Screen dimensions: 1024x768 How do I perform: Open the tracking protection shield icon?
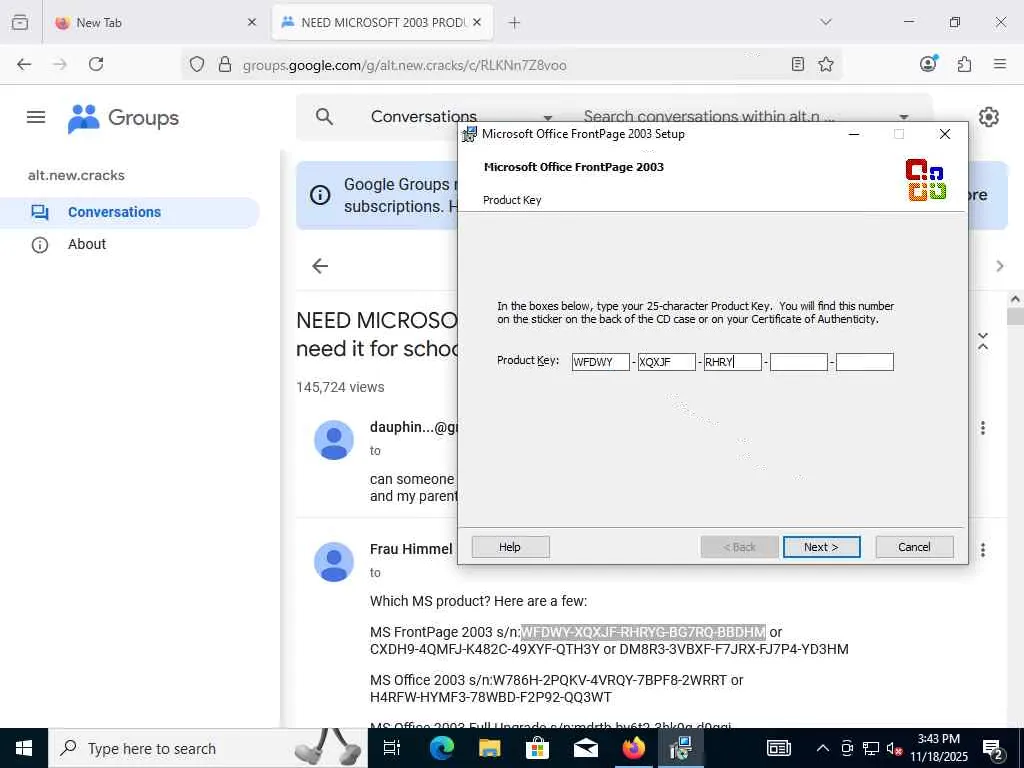[197, 64]
